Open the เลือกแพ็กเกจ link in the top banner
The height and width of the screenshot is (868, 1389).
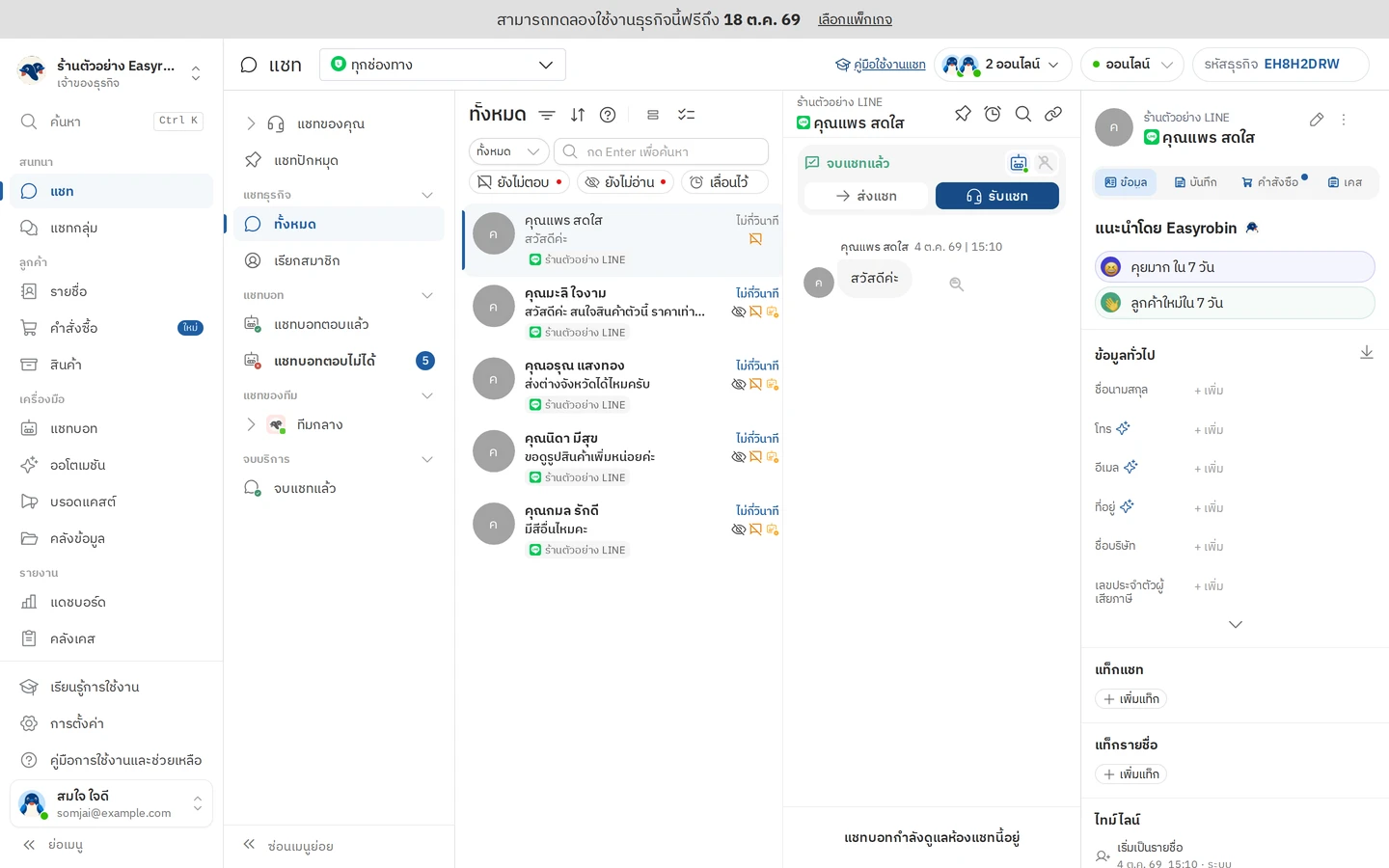[855, 19]
